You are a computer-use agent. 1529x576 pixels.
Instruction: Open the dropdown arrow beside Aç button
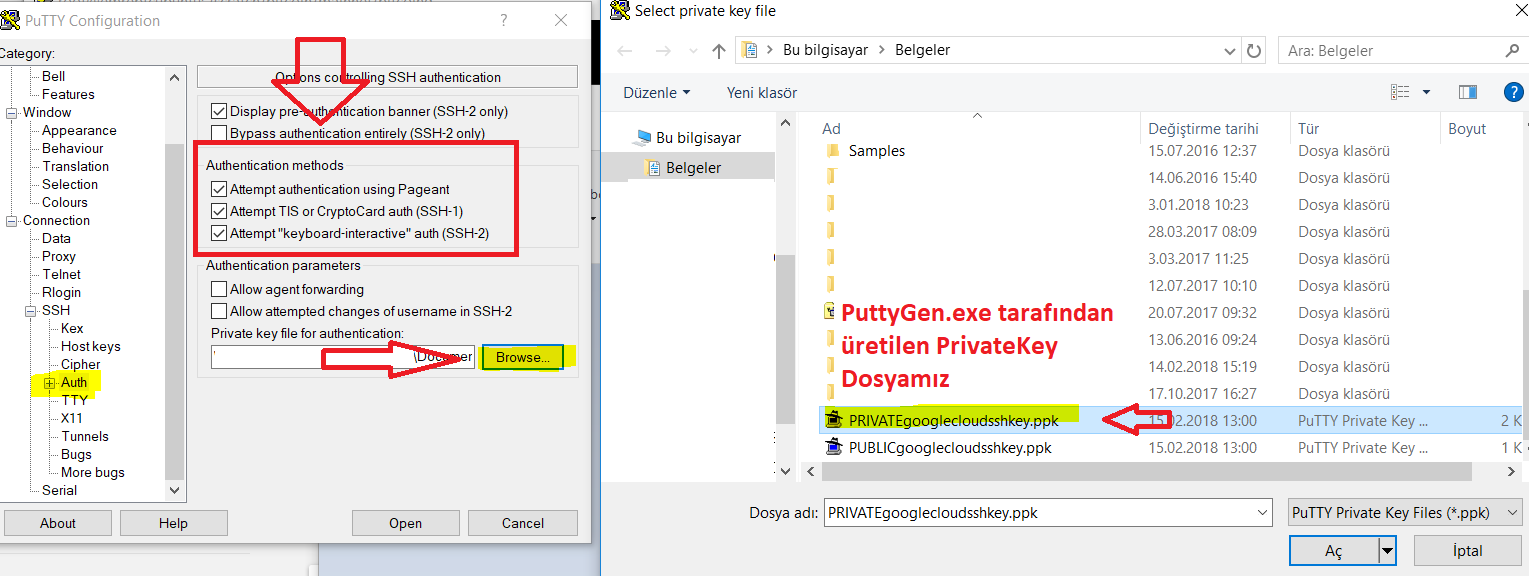[x=1386, y=550]
